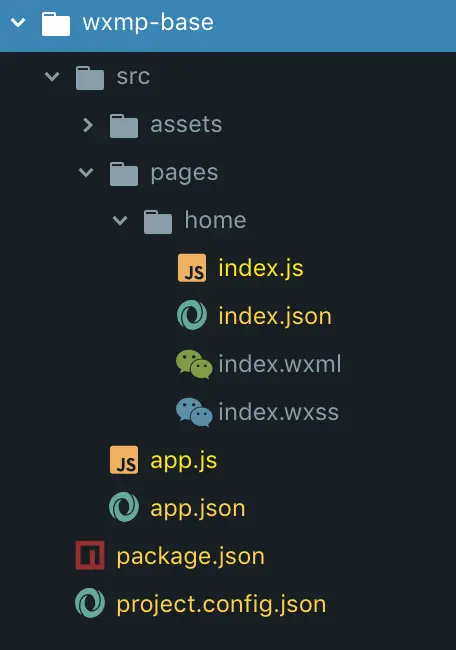Open the index.js file

click(261, 269)
